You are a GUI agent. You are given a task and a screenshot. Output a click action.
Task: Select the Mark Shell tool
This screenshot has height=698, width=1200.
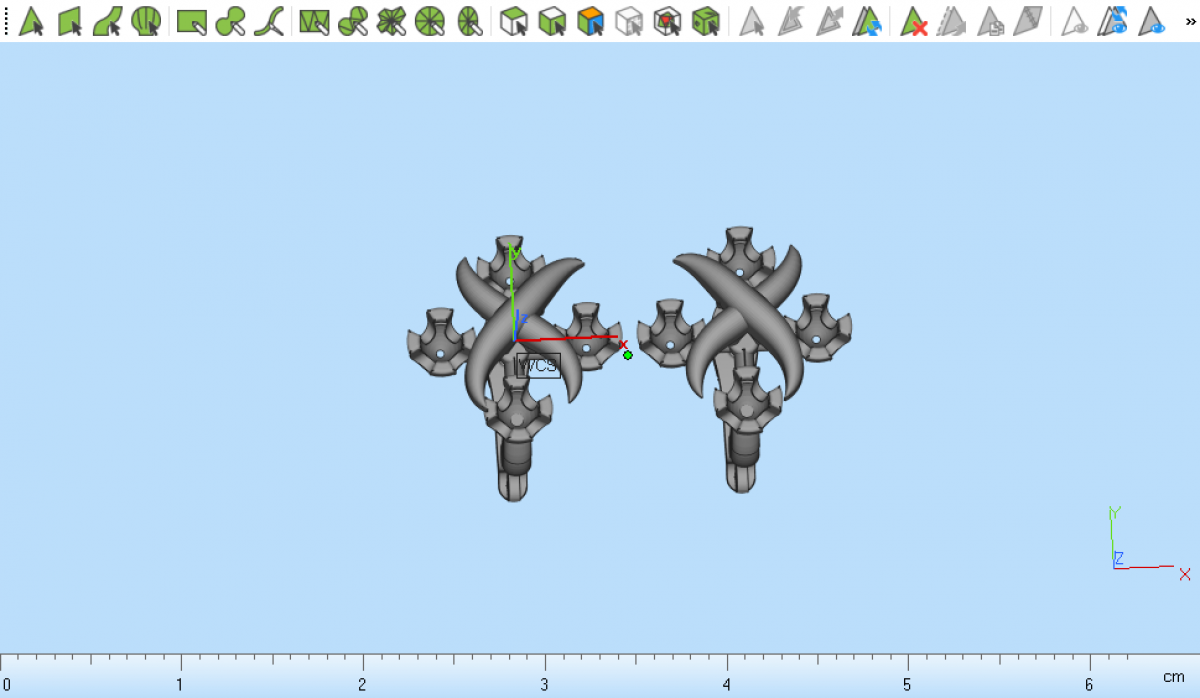click(x=146, y=20)
